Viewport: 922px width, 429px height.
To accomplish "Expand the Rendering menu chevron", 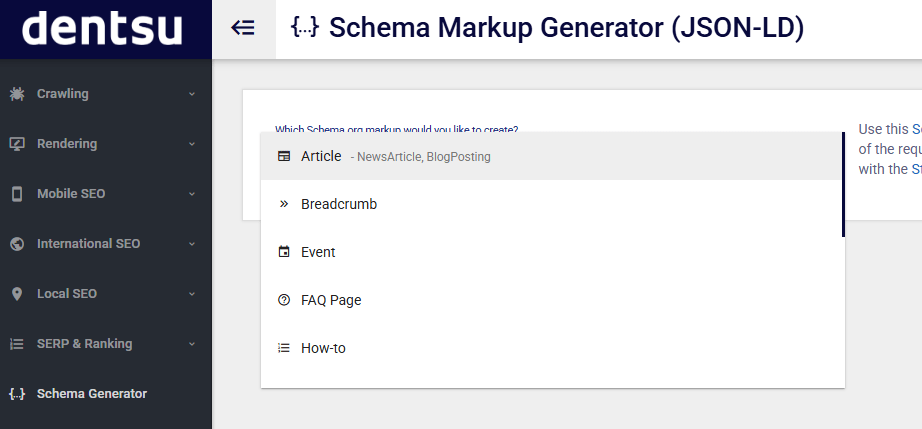I will [192, 143].
